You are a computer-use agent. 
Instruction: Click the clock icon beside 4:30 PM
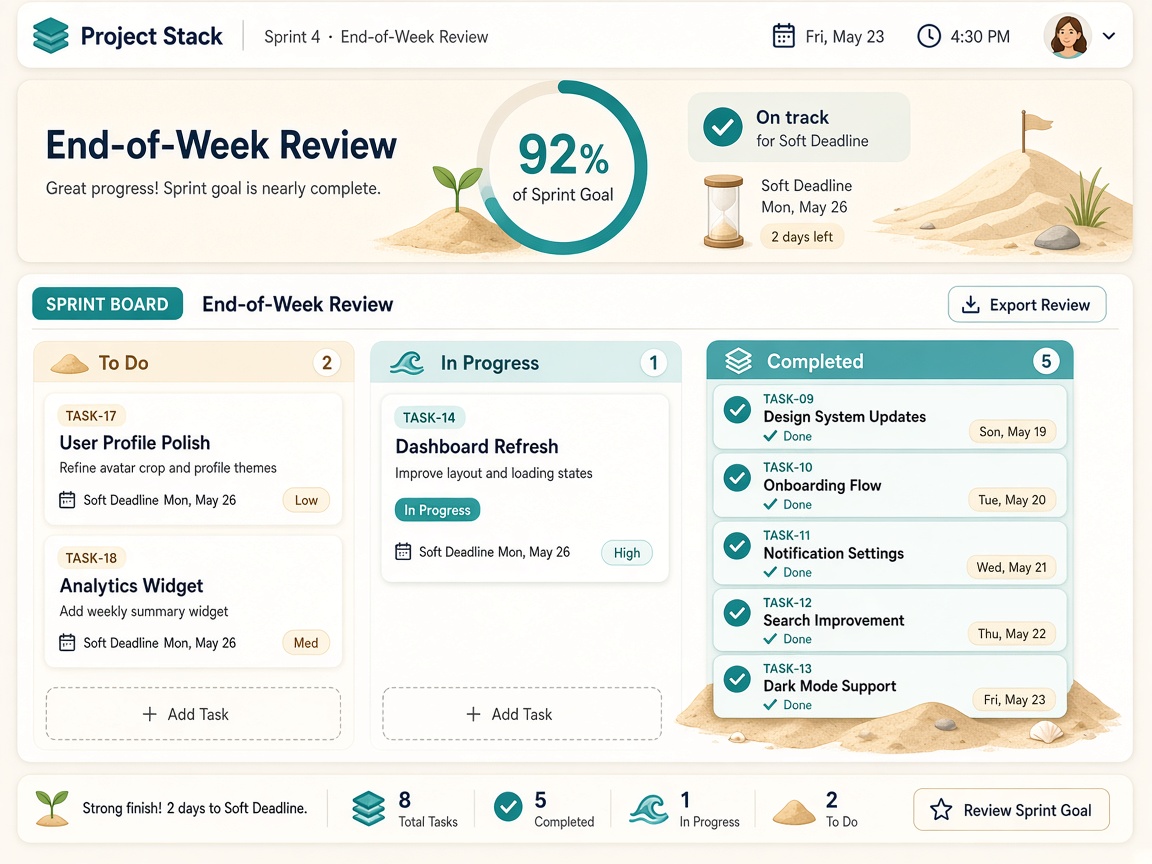(929, 36)
